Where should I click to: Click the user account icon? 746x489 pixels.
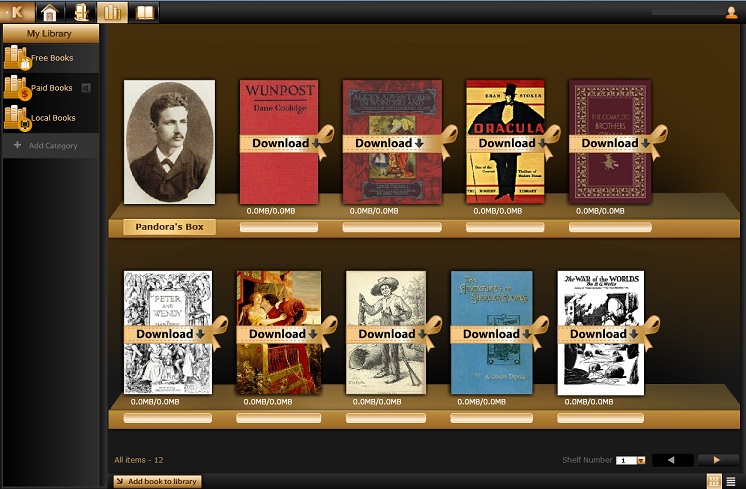(x=731, y=12)
